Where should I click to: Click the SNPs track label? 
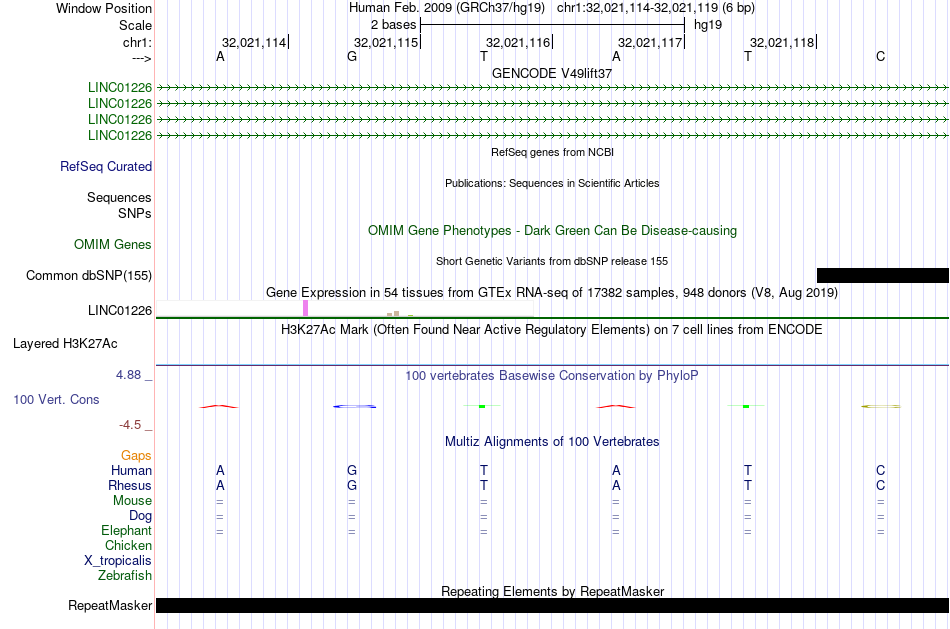pos(135,213)
